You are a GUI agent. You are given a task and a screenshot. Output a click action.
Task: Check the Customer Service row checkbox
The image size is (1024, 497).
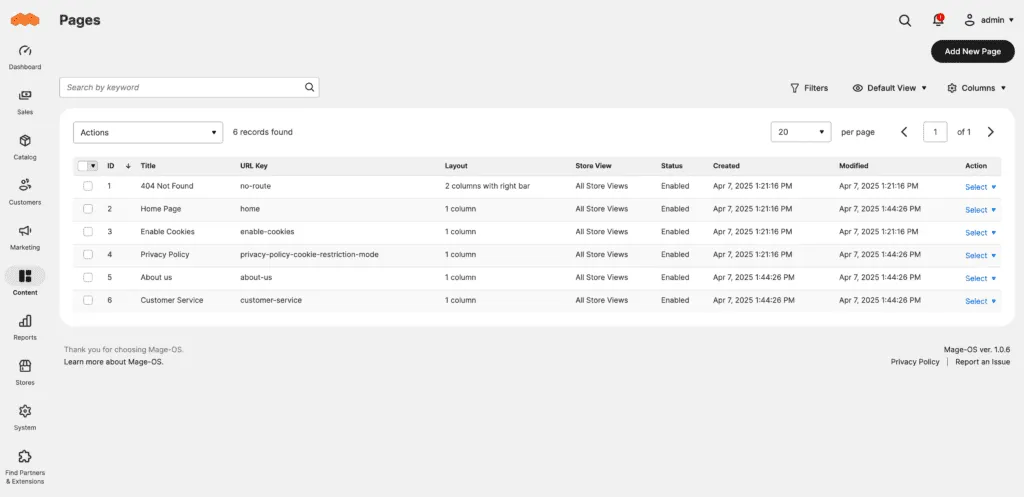[88, 300]
